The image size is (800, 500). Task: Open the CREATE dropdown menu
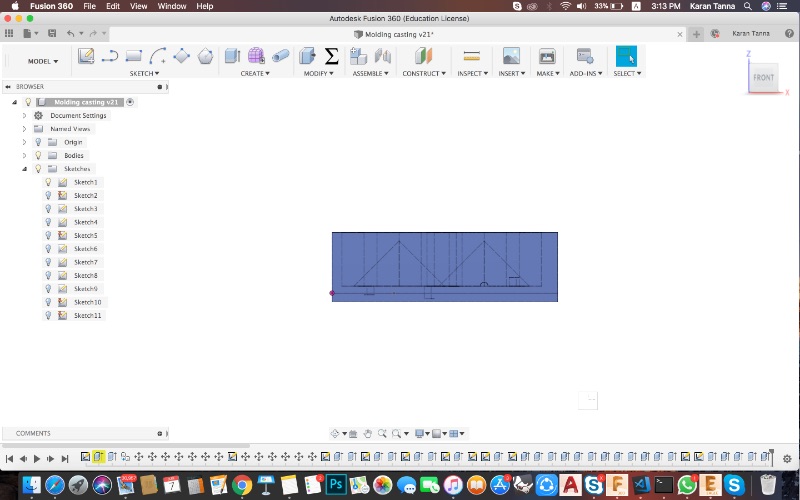point(255,73)
